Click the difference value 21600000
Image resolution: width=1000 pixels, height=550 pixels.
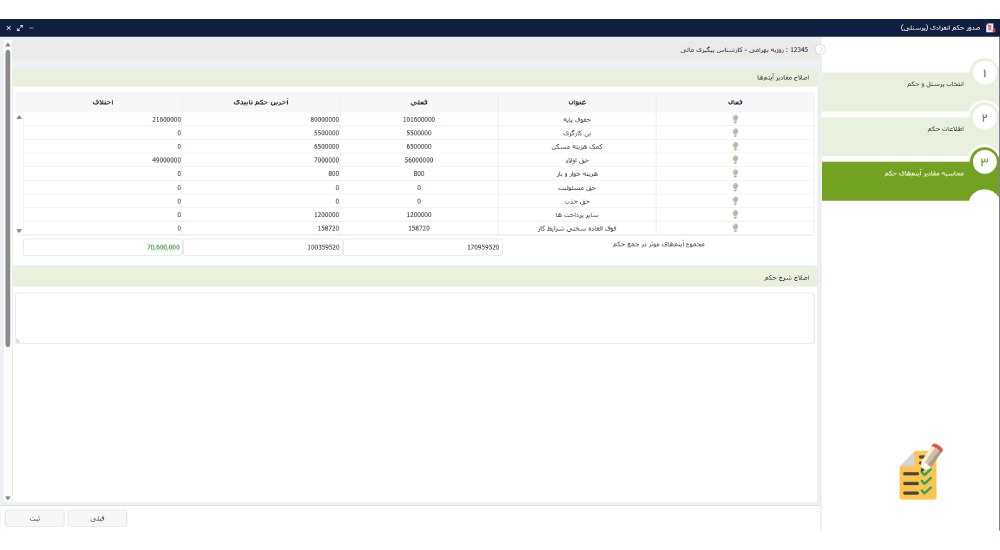tap(166, 119)
